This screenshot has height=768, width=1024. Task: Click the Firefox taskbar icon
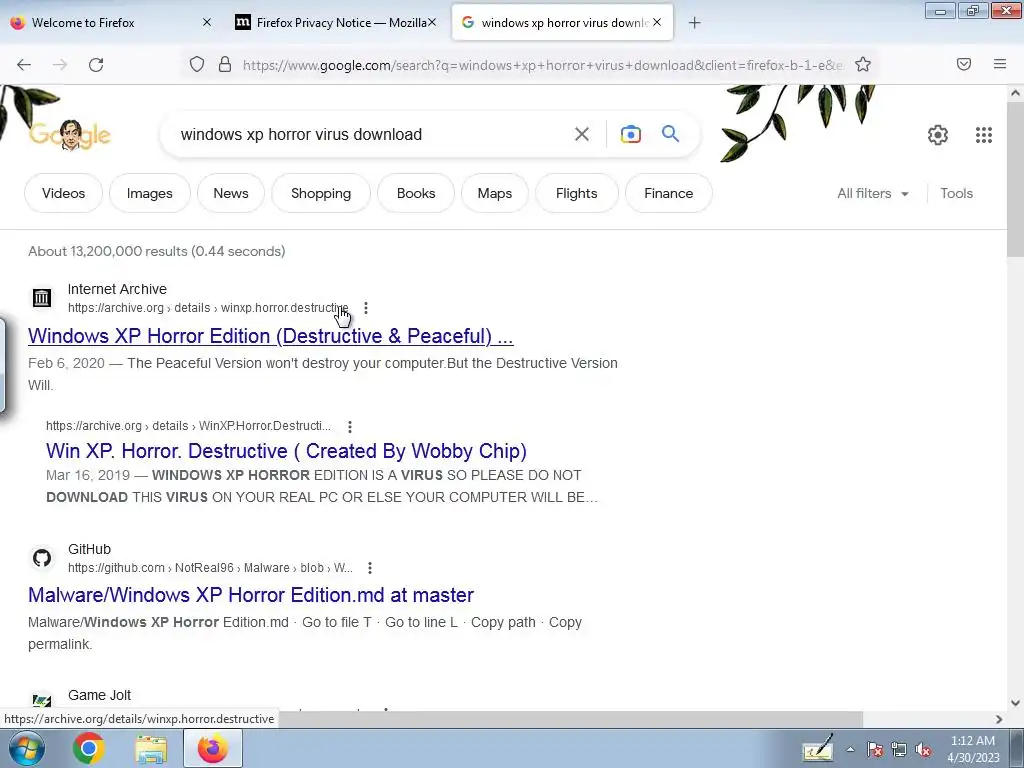pyautogui.click(x=213, y=748)
